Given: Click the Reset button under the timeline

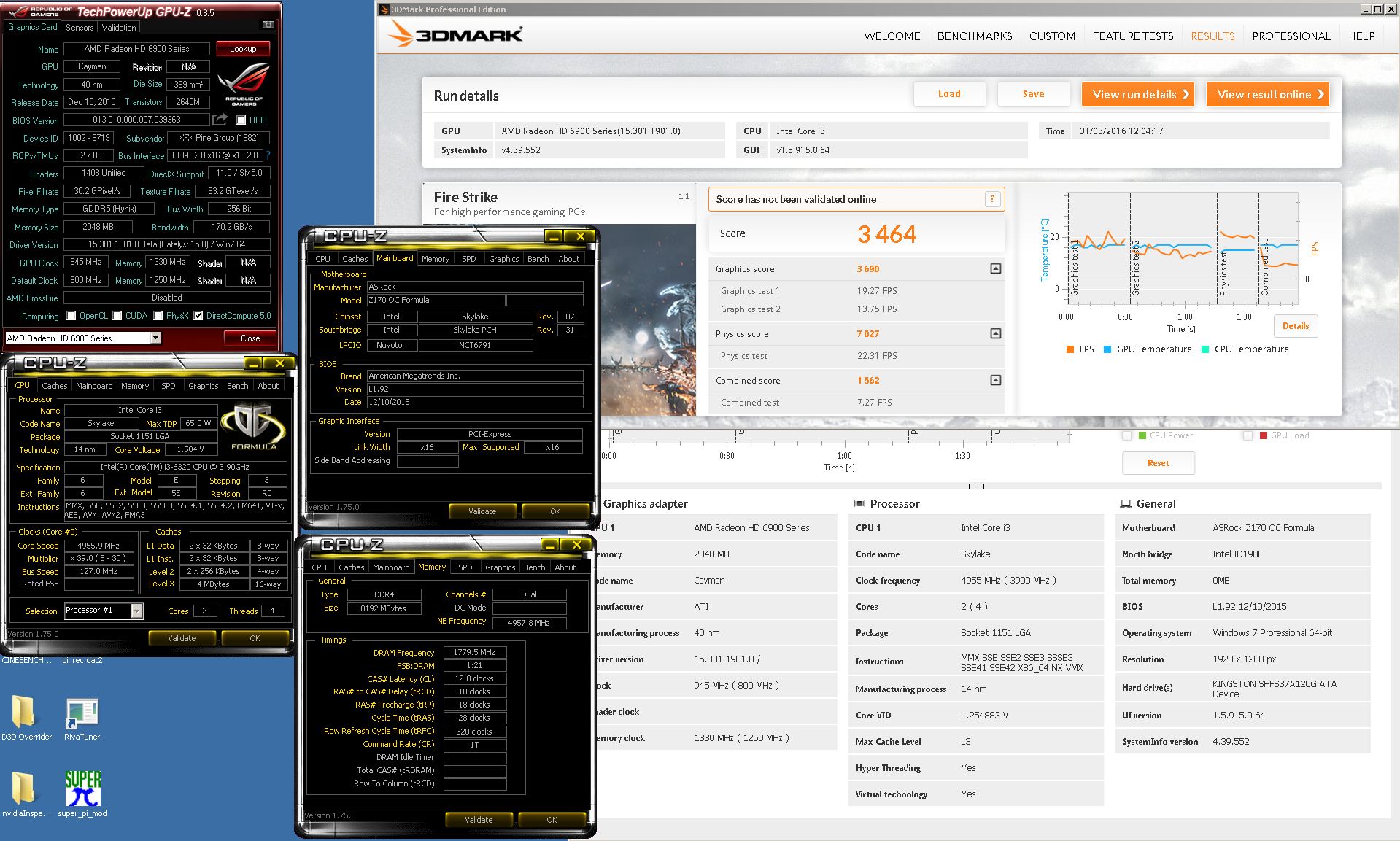Looking at the screenshot, I should pos(1158,463).
